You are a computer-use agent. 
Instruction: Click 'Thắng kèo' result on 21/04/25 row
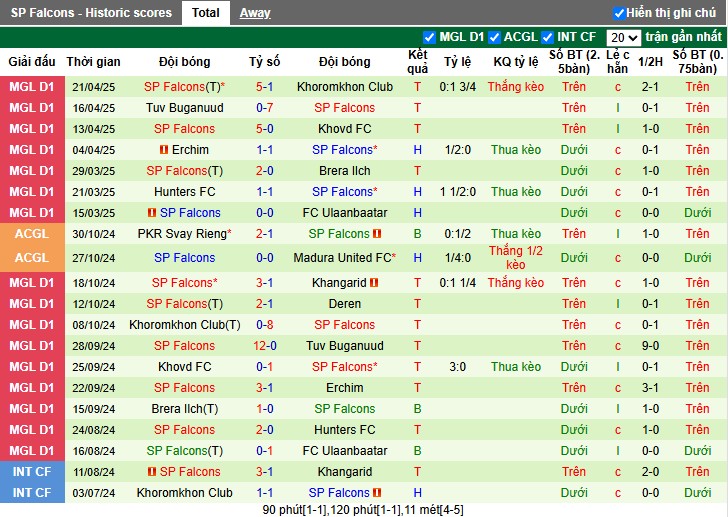point(516,87)
